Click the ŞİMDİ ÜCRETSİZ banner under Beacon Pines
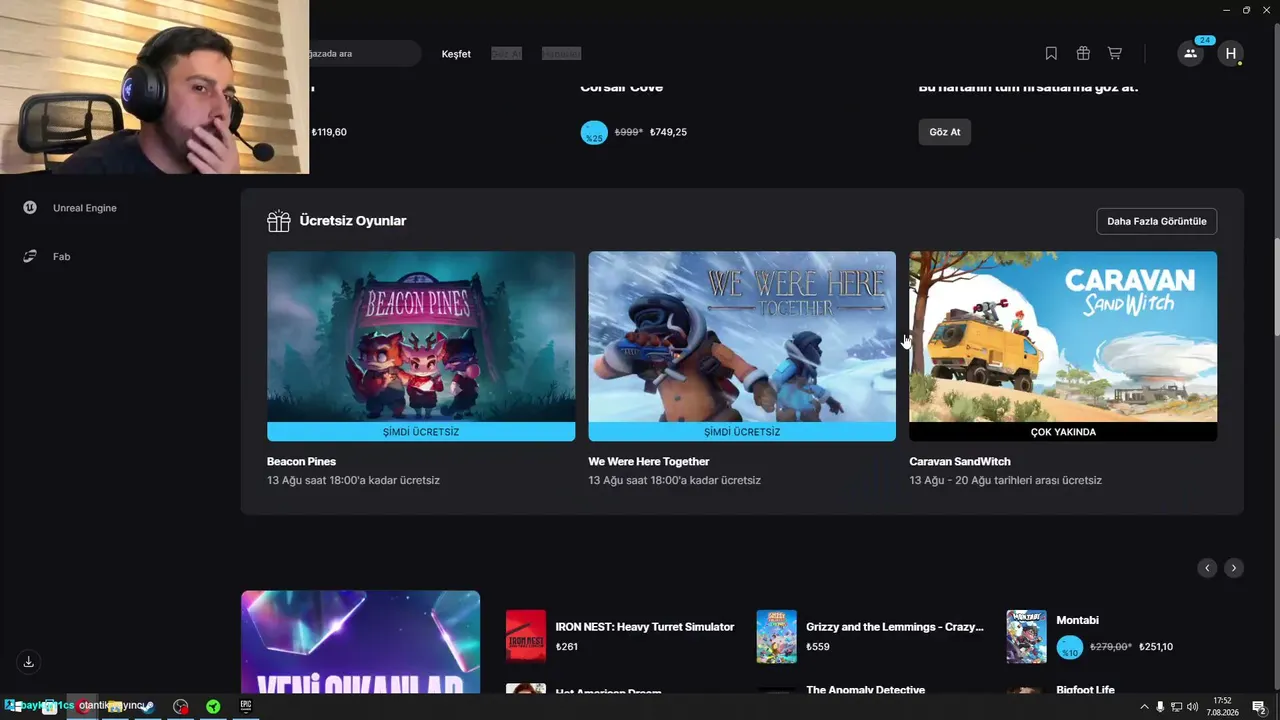The width and height of the screenshot is (1280, 720). coord(421,432)
